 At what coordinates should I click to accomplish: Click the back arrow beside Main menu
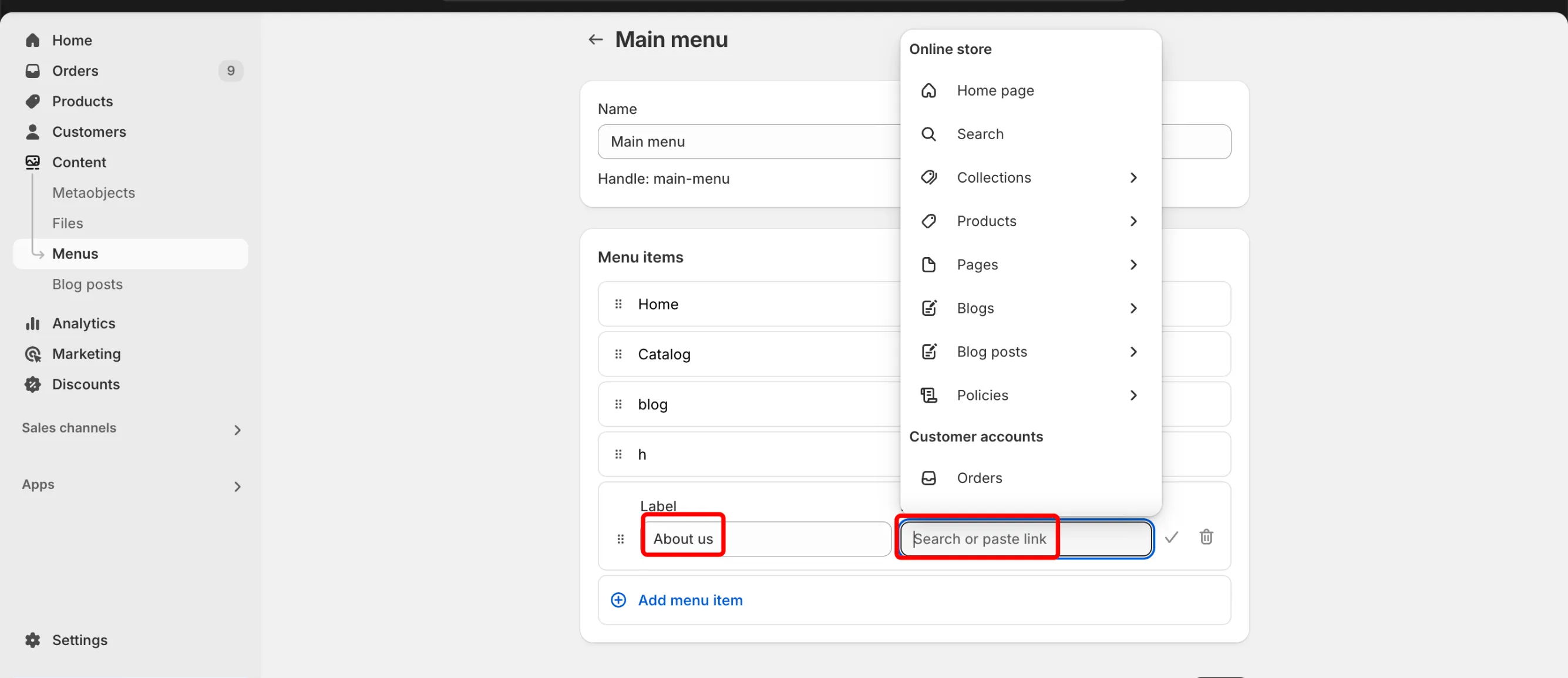tap(595, 39)
